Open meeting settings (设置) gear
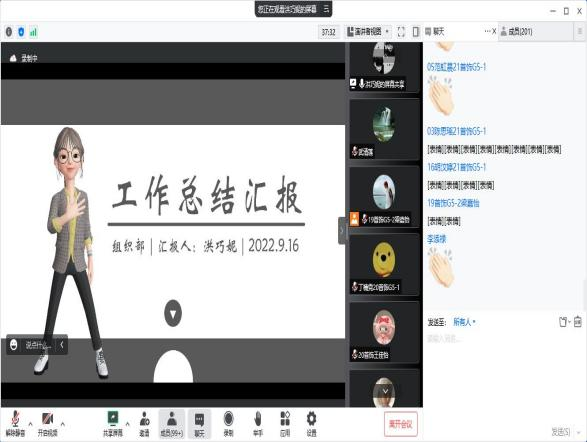The height and width of the screenshot is (442, 587). click(311, 424)
